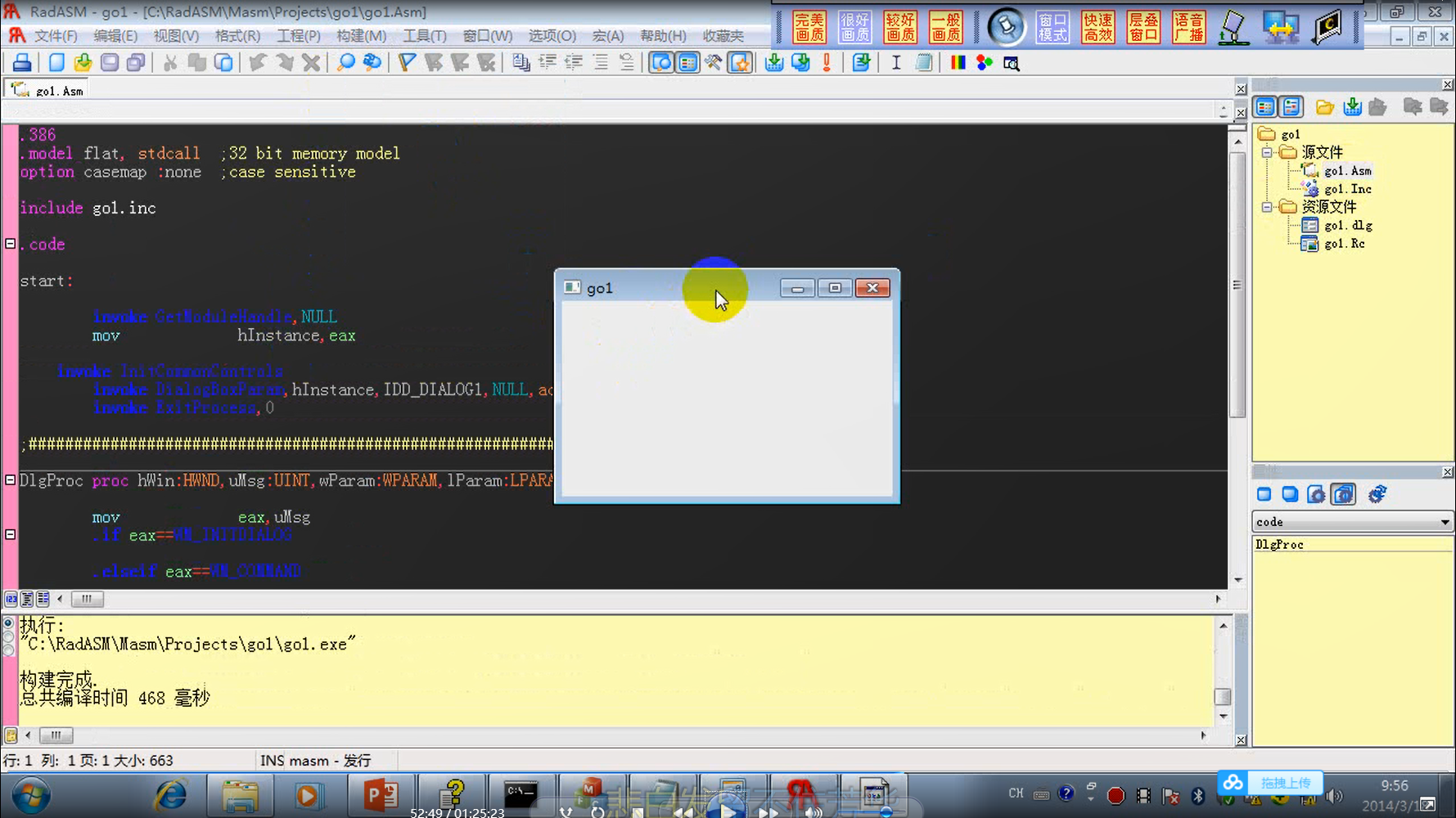
Task: Open the 编辑(E) menu
Action: click(x=115, y=36)
